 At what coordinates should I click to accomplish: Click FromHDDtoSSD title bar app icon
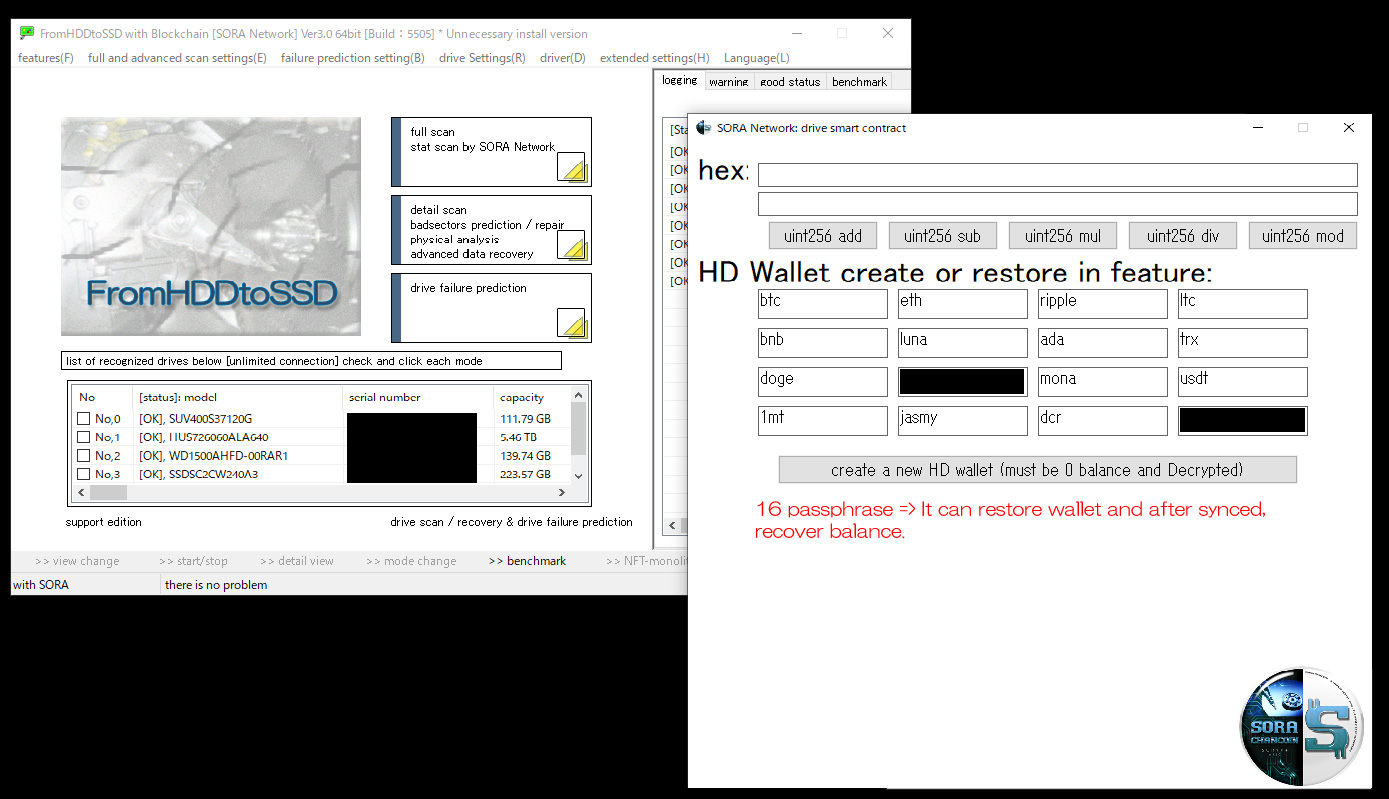pos(27,33)
